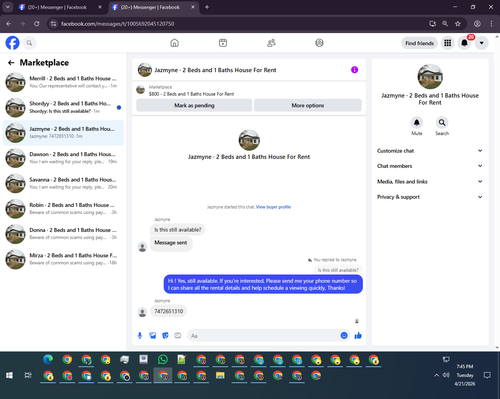The image size is (500, 399).
Task: Open the Mirza conversation
Action: [x=63, y=259]
